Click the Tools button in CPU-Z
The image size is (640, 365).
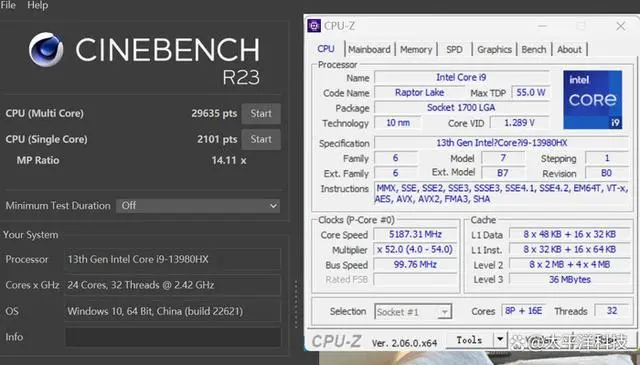pyautogui.click(x=469, y=340)
